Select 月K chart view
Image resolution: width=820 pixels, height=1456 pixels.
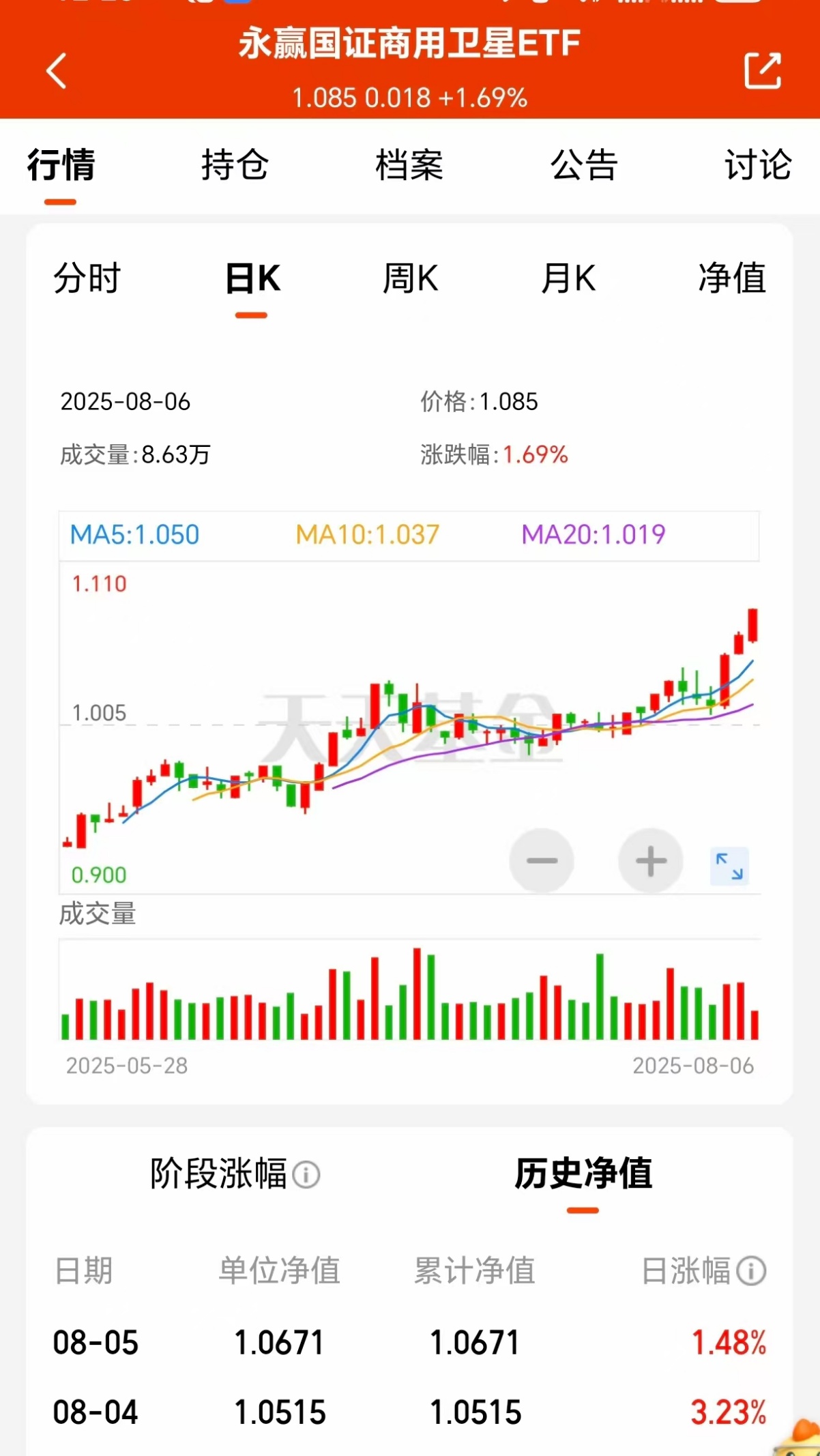point(568,278)
